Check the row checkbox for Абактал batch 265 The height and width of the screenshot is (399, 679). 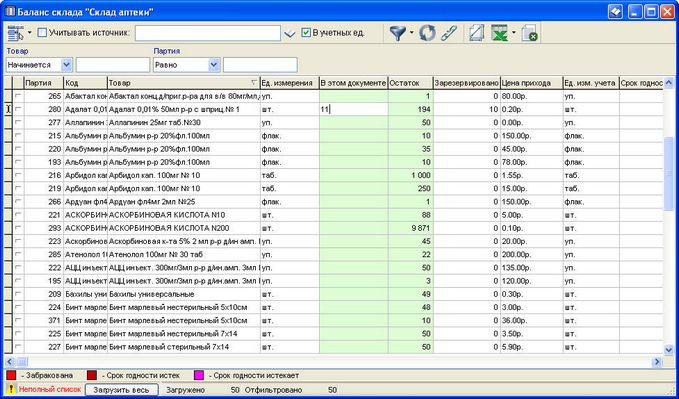coord(18,97)
